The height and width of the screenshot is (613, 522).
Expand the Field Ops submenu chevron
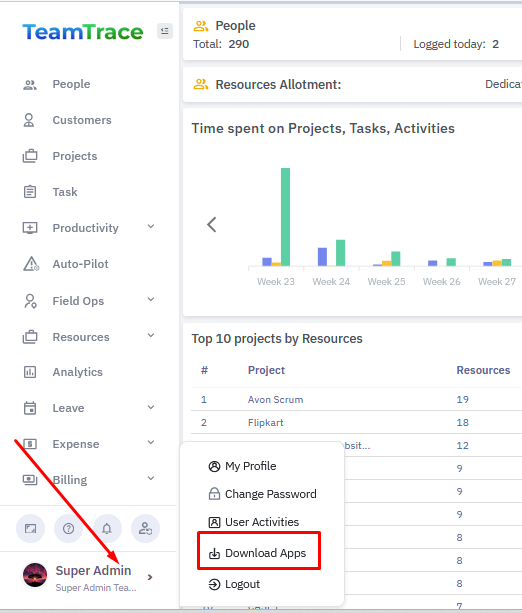coord(151,300)
